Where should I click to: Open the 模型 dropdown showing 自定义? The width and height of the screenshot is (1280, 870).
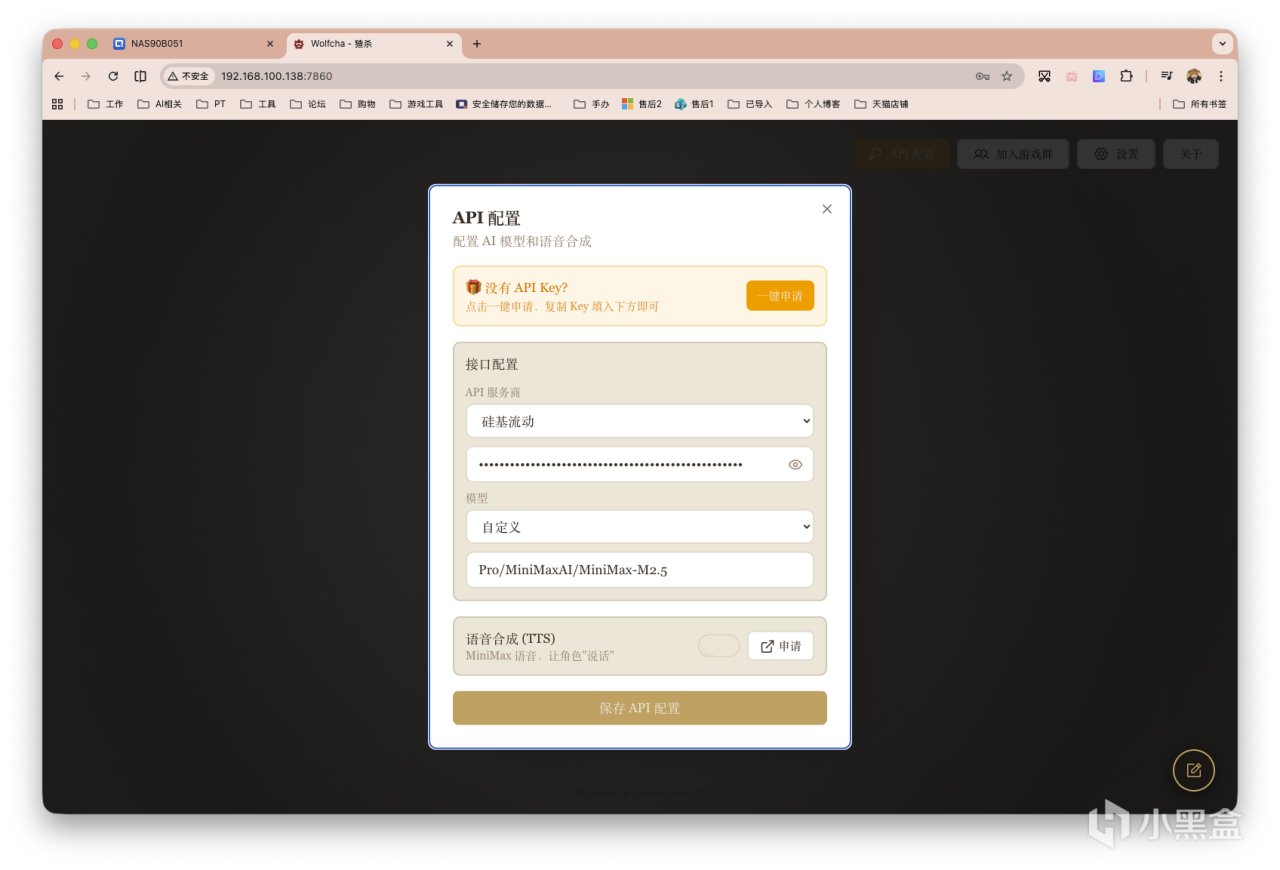click(x=640, y=527)
